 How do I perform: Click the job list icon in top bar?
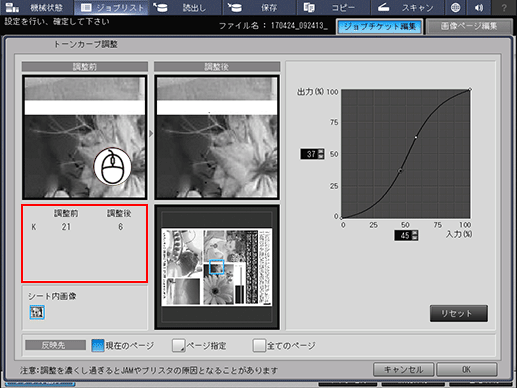click(x=86, y=7)
